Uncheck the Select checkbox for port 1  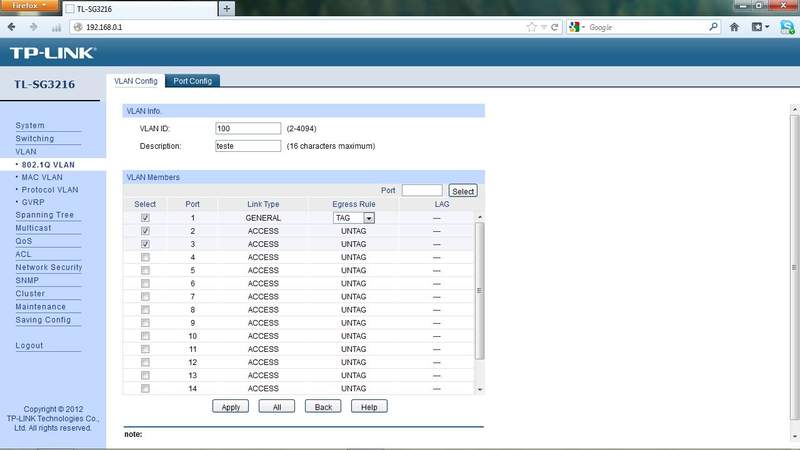point(146,217)
